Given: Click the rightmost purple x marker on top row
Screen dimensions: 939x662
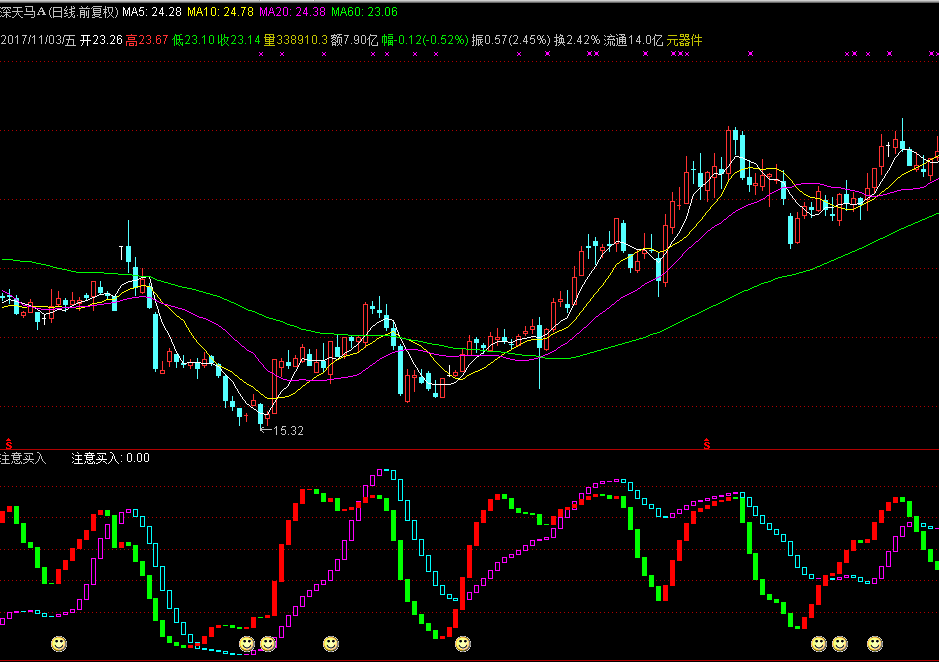Looking at the screenshot, I should pos(935,54).
